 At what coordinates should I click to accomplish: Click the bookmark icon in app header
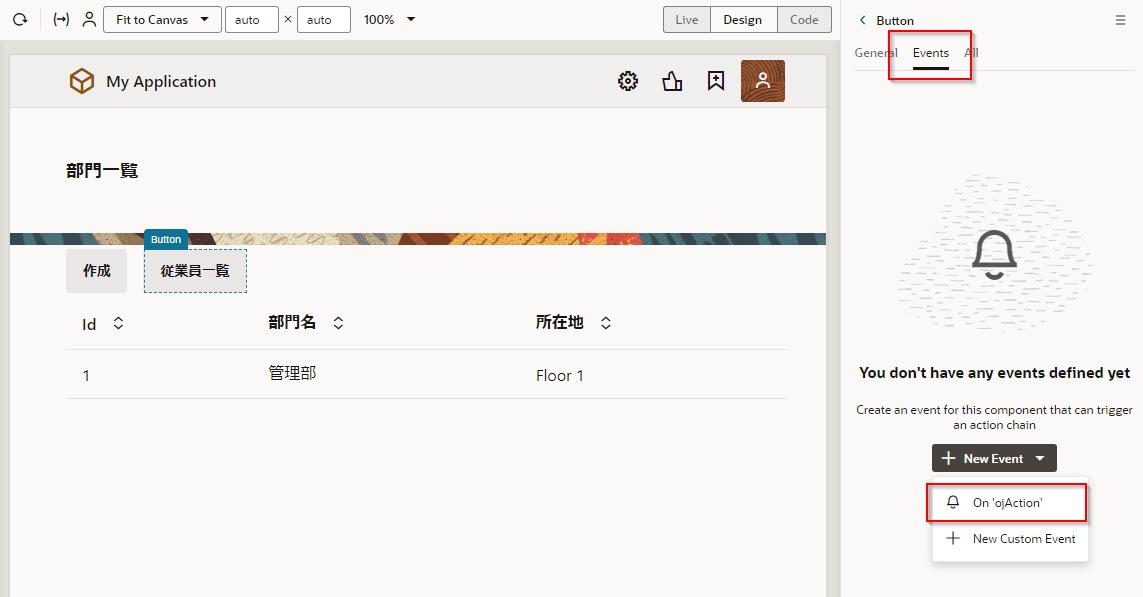click(716, 82)
